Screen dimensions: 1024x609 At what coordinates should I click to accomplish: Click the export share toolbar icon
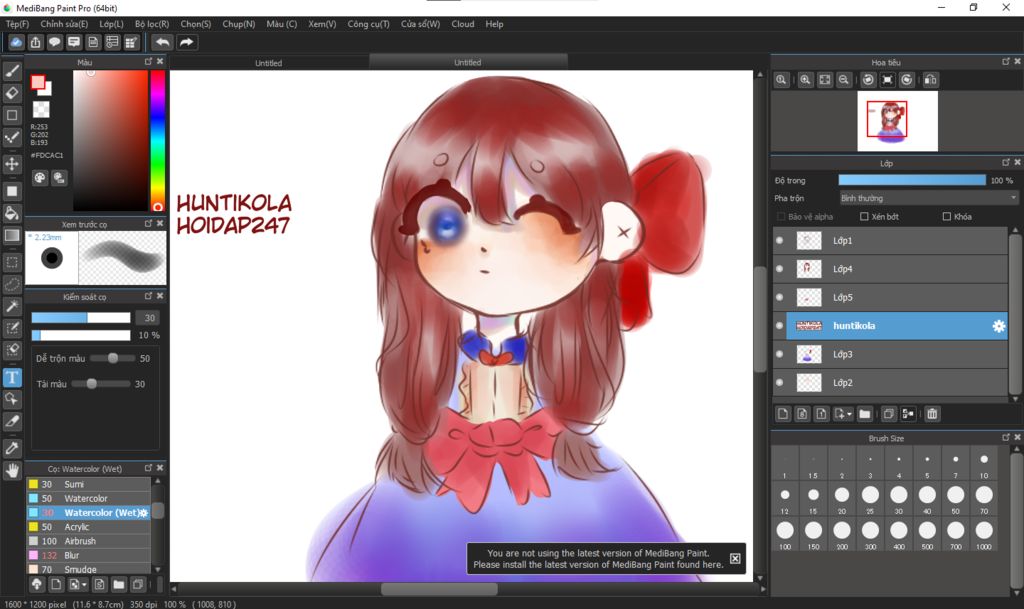pyautogui.click(x=35, y=42)
